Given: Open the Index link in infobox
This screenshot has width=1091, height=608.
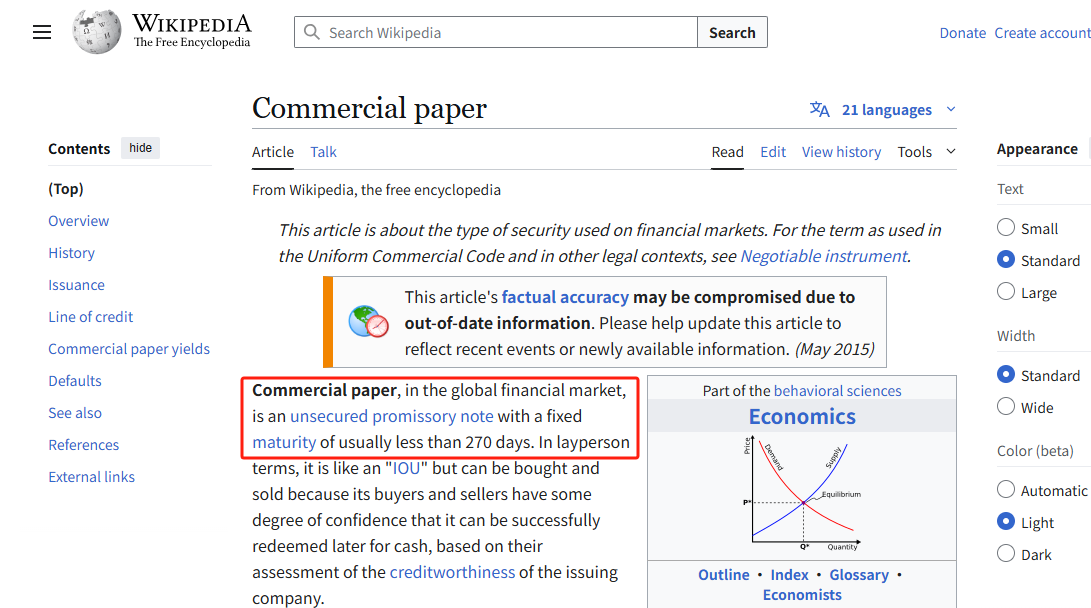Looking at the screenshot, I should coord(789,575).
